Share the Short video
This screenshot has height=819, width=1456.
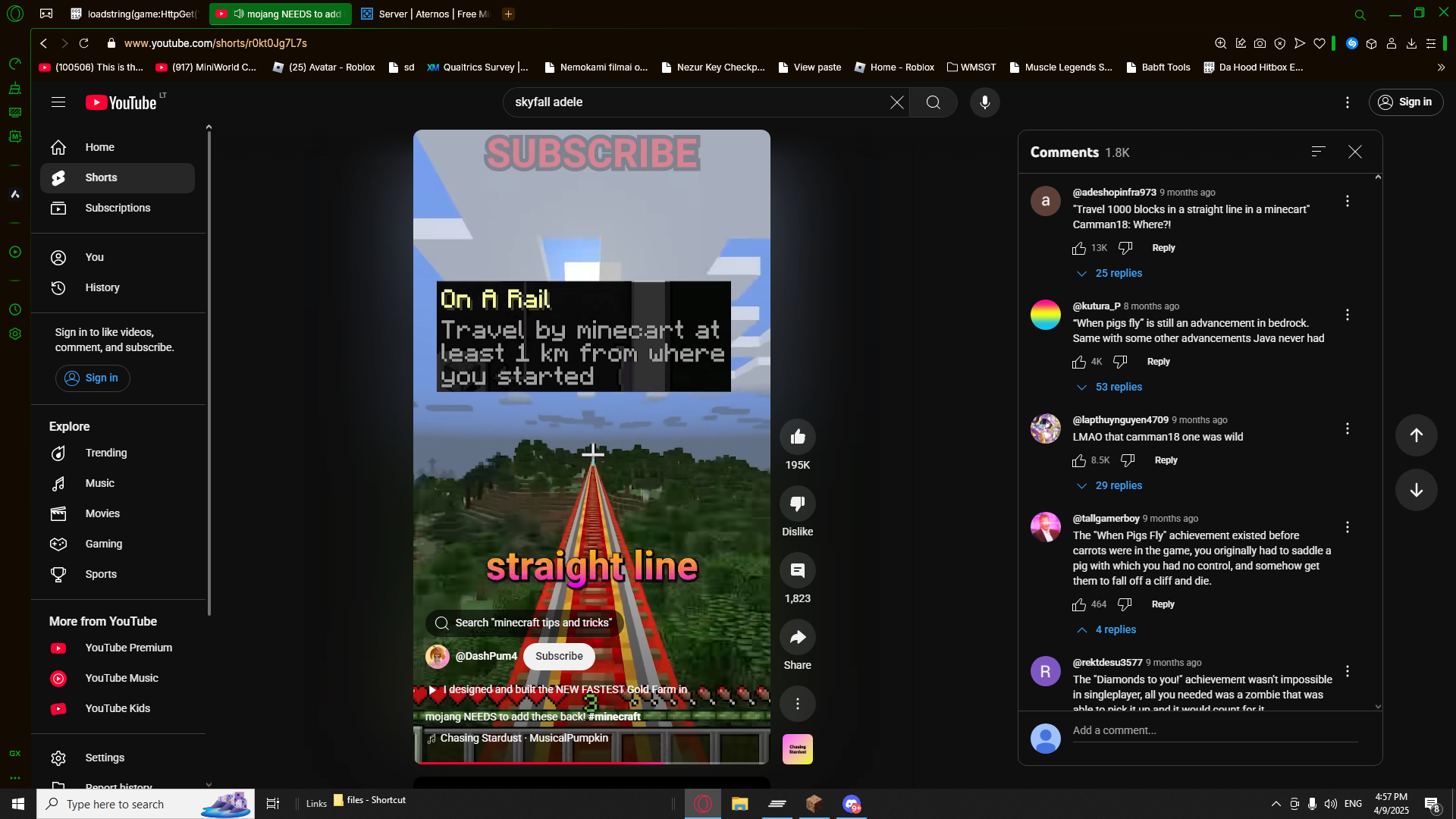798,637
